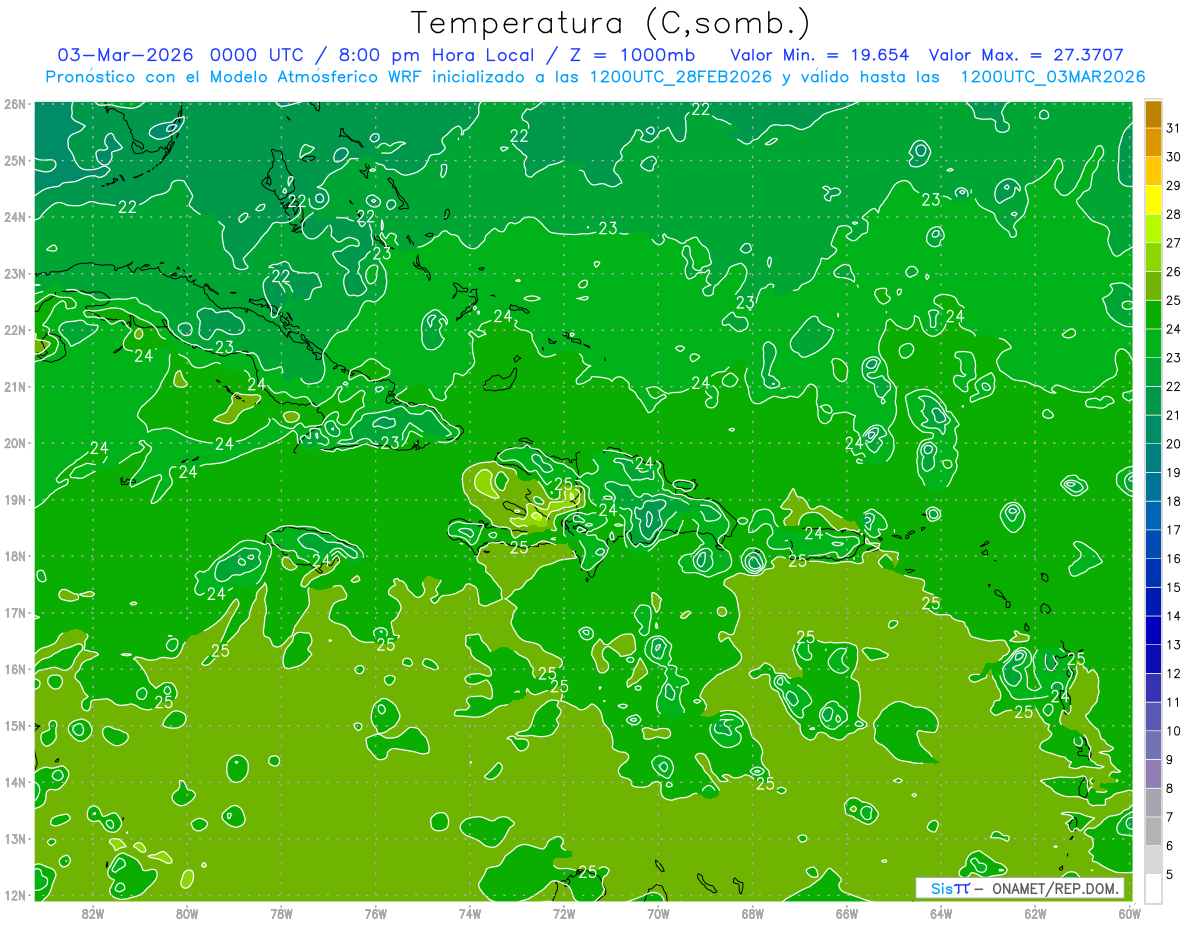Click latitude axis label '18N'

pyautogui.click(x=15, y=556)
